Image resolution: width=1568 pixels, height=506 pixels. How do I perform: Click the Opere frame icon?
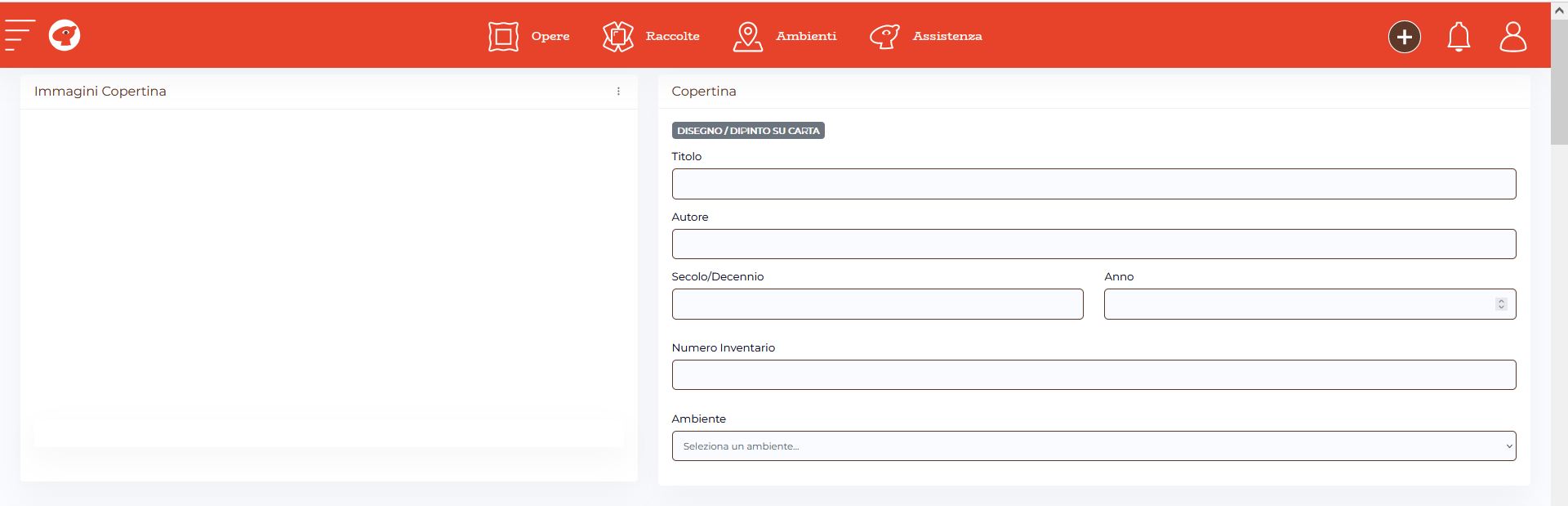pos(503,37)
